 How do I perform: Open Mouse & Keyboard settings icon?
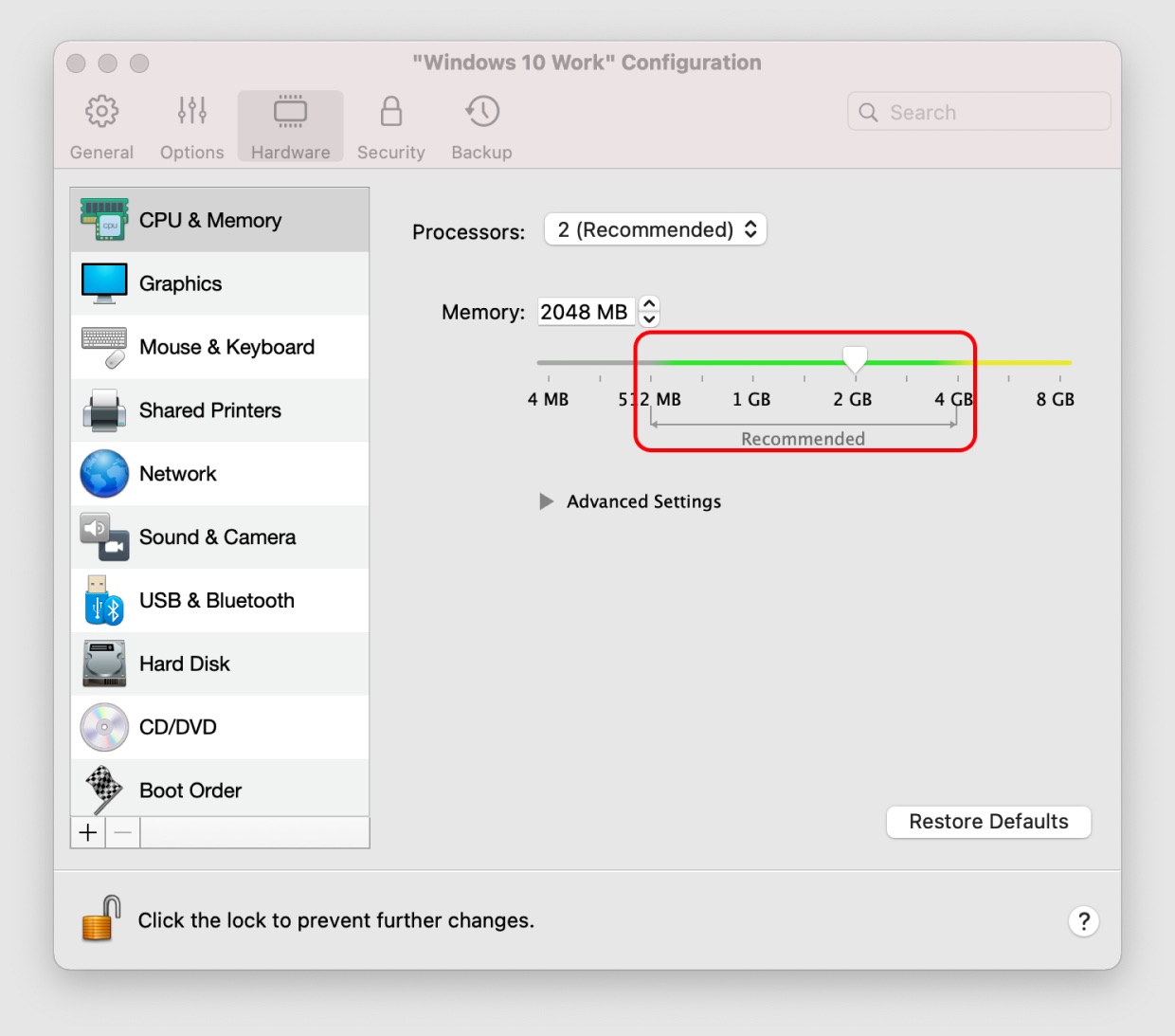coord(104,347)
